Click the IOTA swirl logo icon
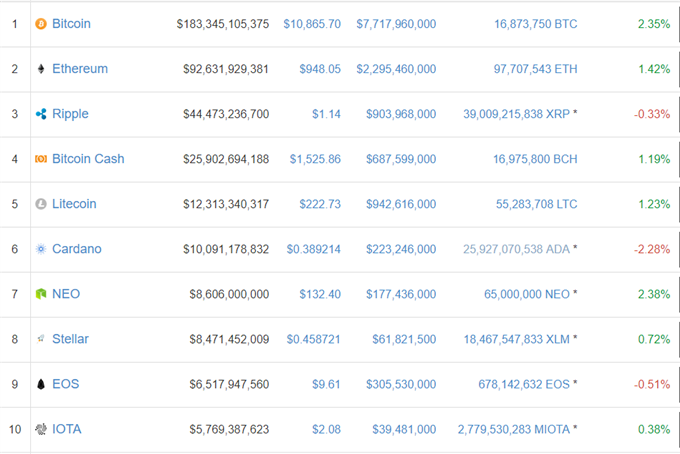This screenshot has height=454, width=680. [41, 429]
